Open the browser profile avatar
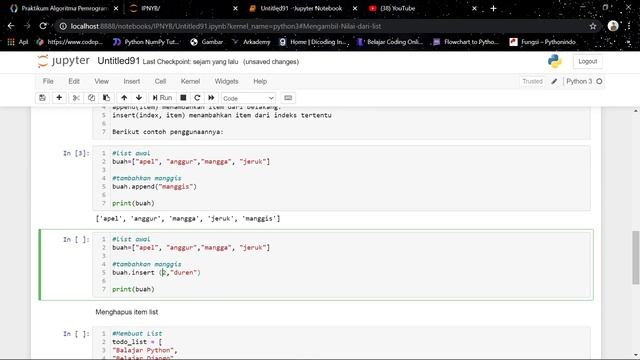 (x=613, y=26)
